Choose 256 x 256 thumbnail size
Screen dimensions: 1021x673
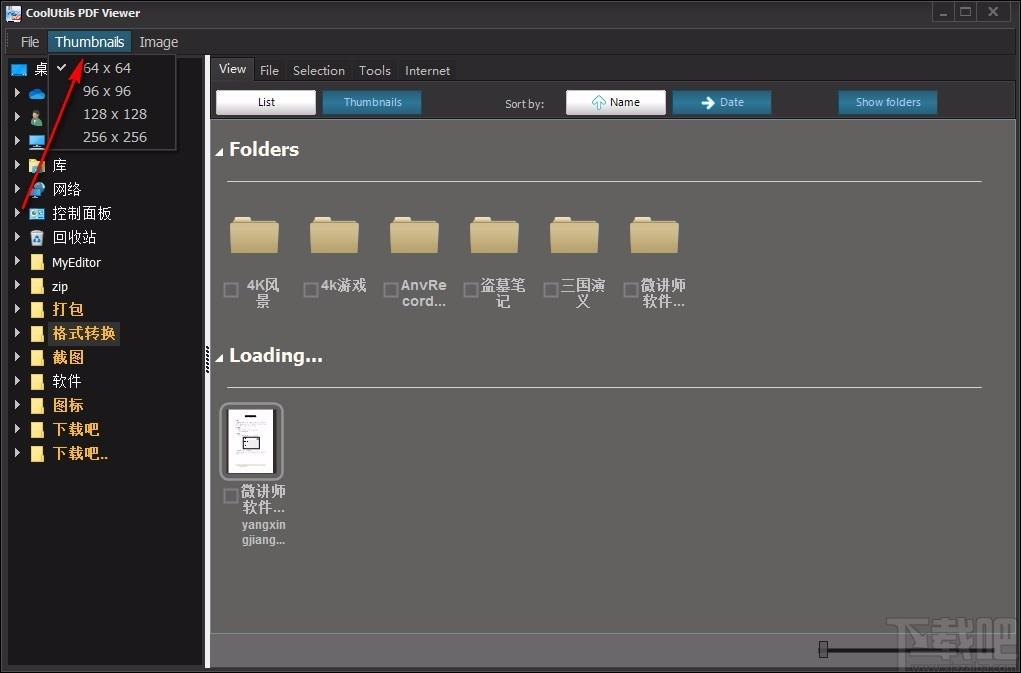tap(115, 137)
